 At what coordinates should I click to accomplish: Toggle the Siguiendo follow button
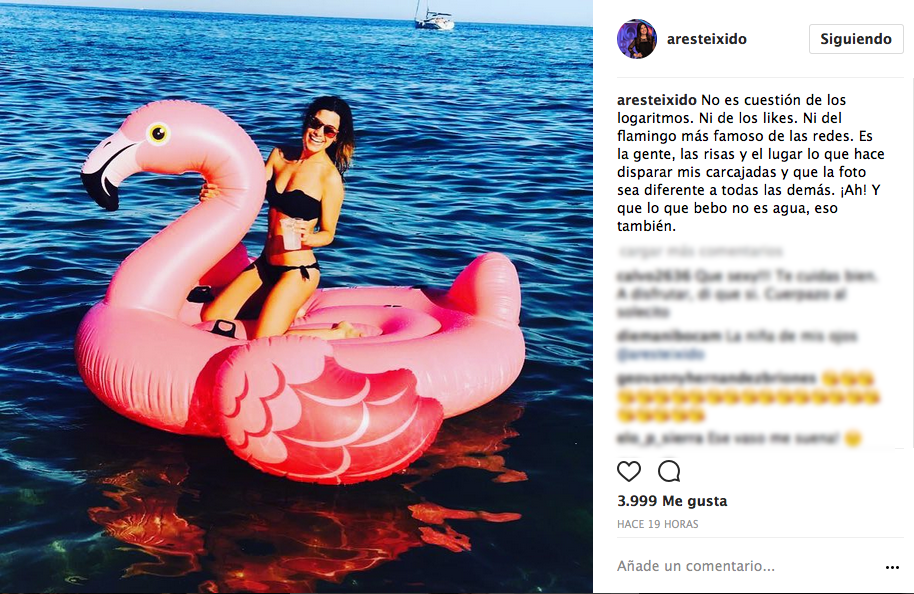856,39
